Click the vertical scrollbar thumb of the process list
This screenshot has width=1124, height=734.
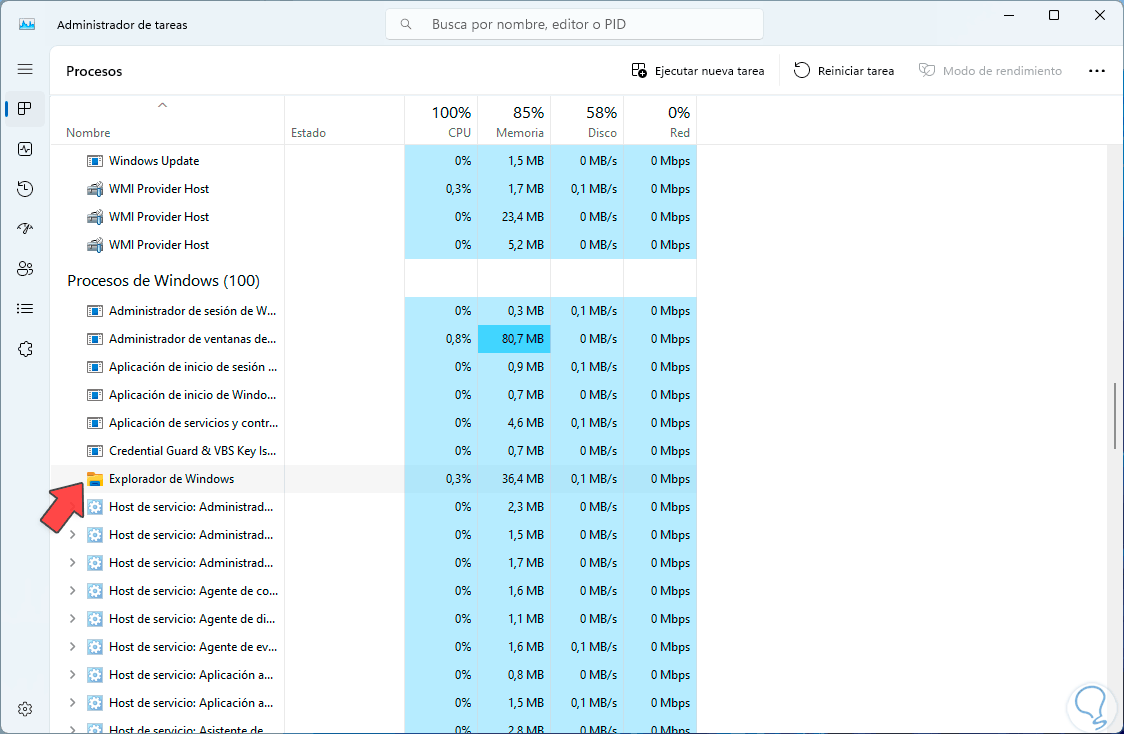[1115, 416]
